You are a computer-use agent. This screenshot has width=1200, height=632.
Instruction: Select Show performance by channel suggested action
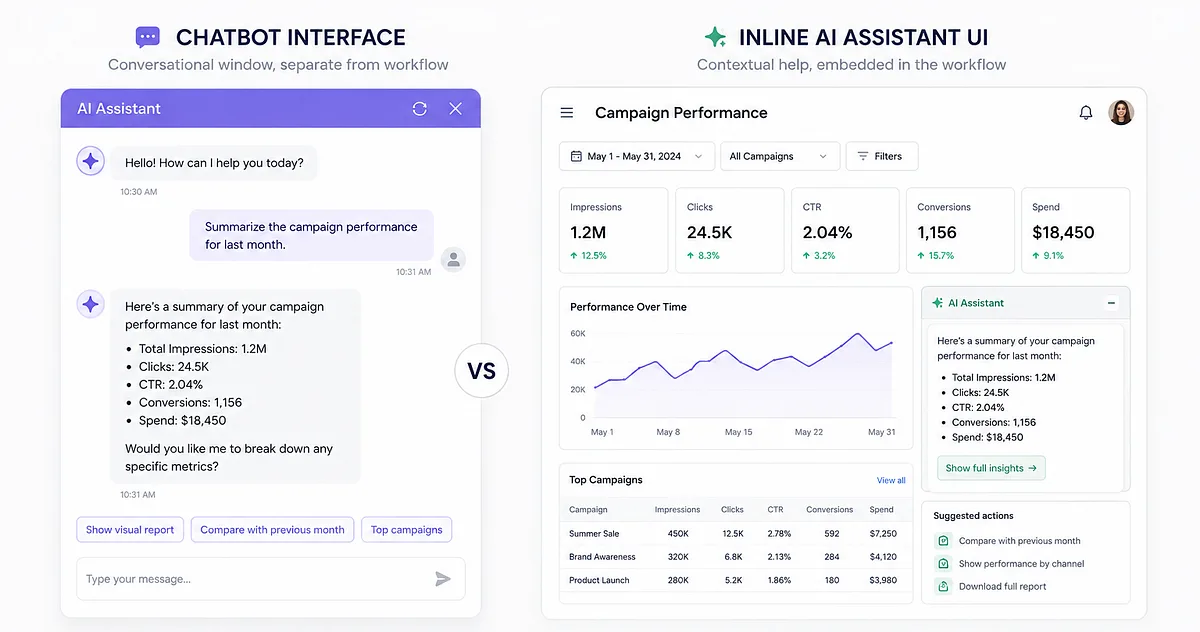click(1021, 564)
